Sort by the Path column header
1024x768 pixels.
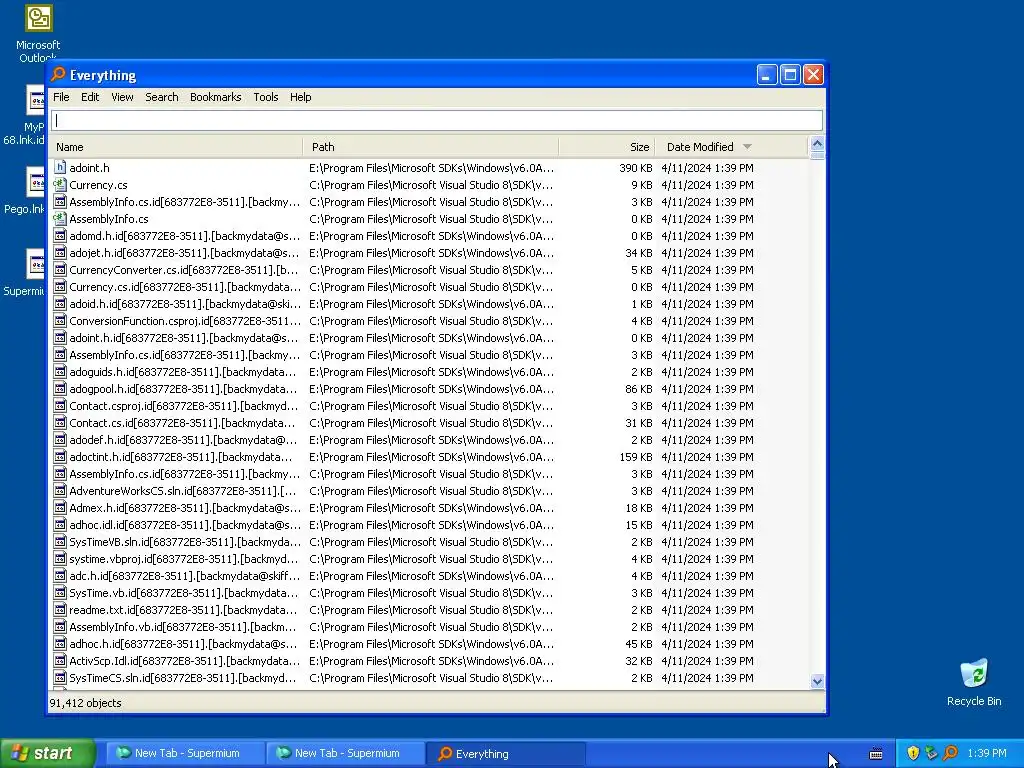click(x=431, y=147)
